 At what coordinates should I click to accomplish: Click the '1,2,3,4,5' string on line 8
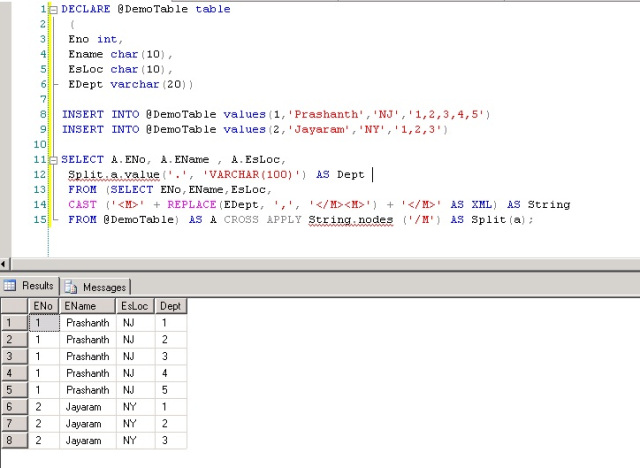tap(447, 114)
